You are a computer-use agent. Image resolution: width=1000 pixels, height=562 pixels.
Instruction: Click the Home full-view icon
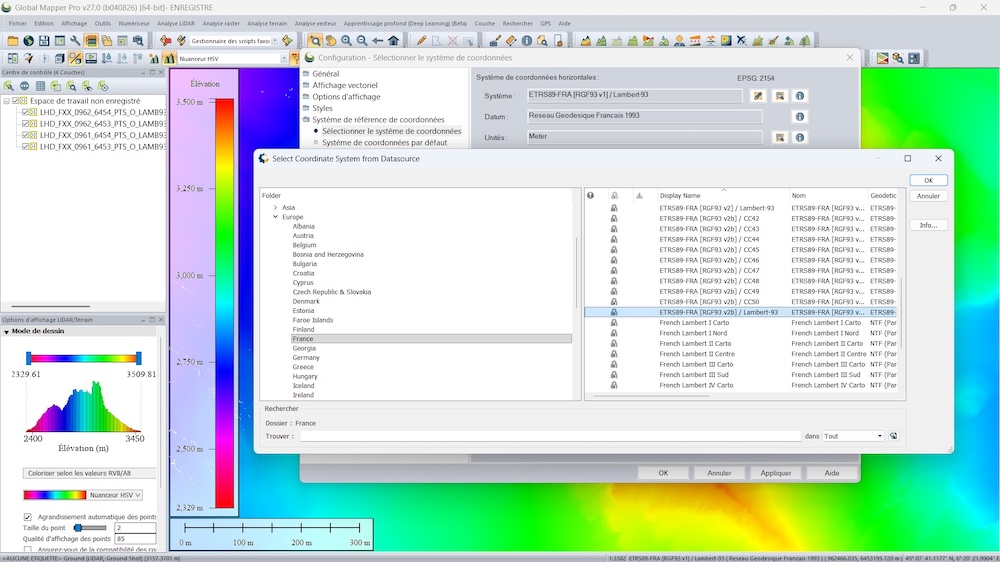point(394,41)
